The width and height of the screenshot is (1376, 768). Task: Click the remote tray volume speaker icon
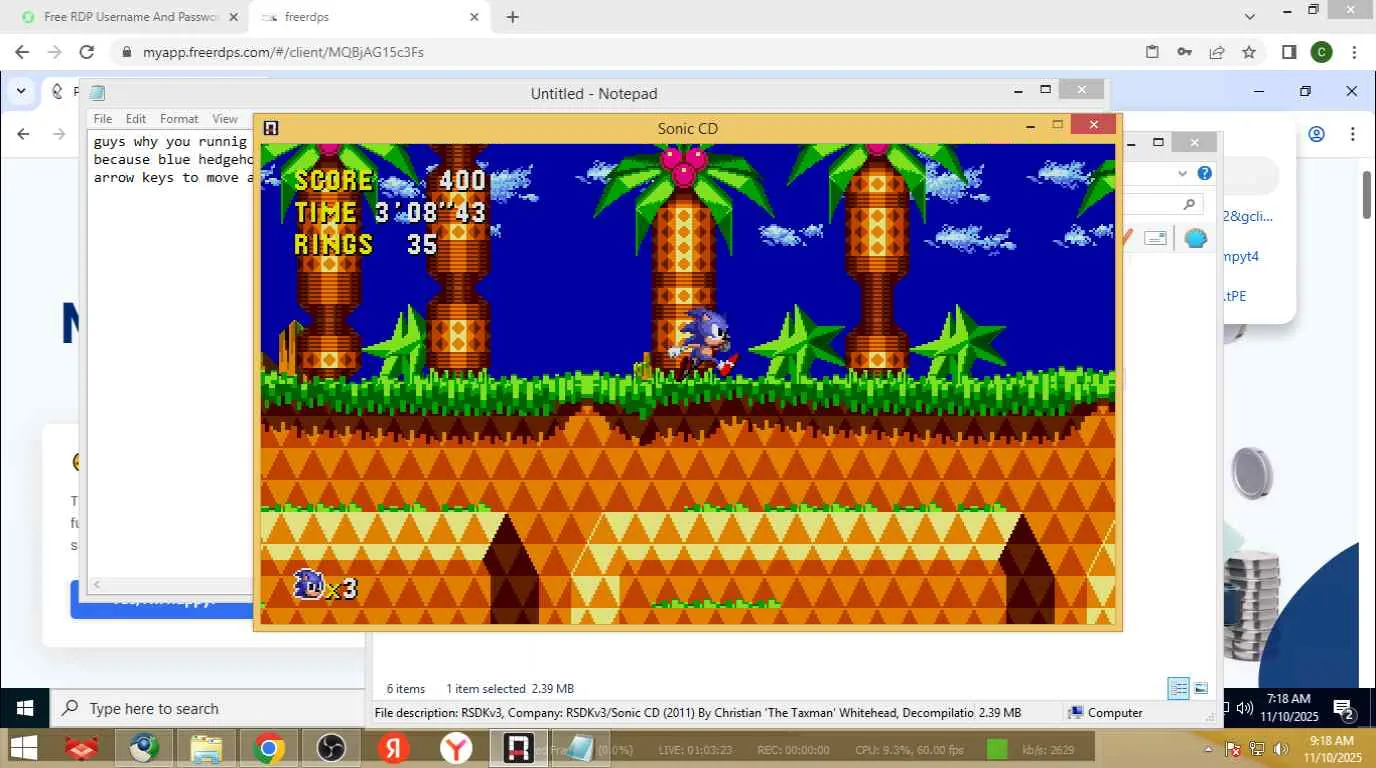pyautogui.click(x=1279, y=749)
